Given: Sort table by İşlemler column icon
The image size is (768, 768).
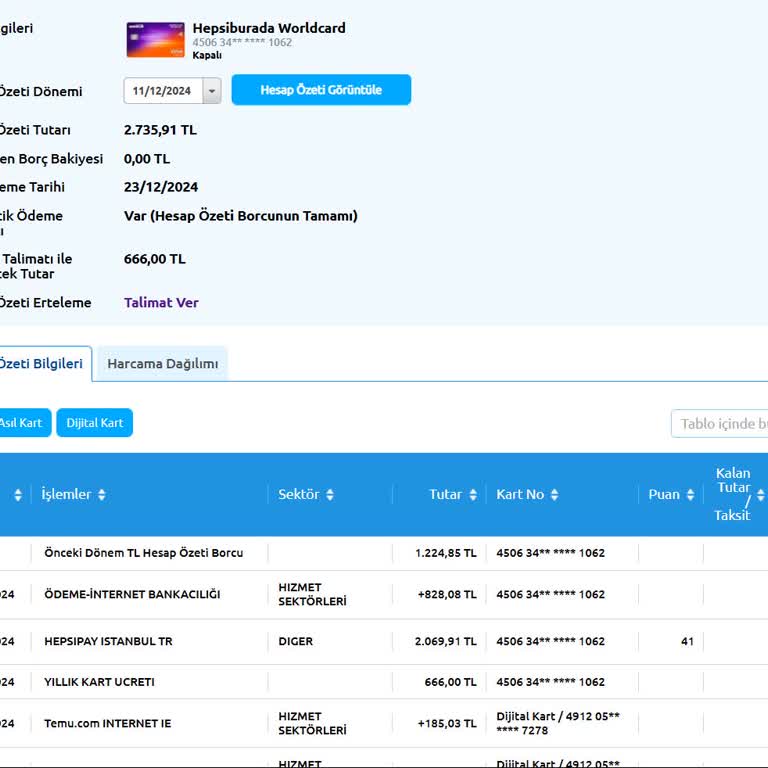Looking at the screenshot, I should click(101, 495).
